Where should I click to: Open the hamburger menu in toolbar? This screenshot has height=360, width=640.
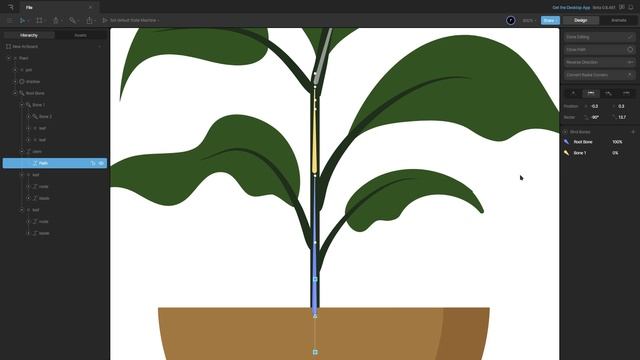pyautogui.click(x=10, y=20)
